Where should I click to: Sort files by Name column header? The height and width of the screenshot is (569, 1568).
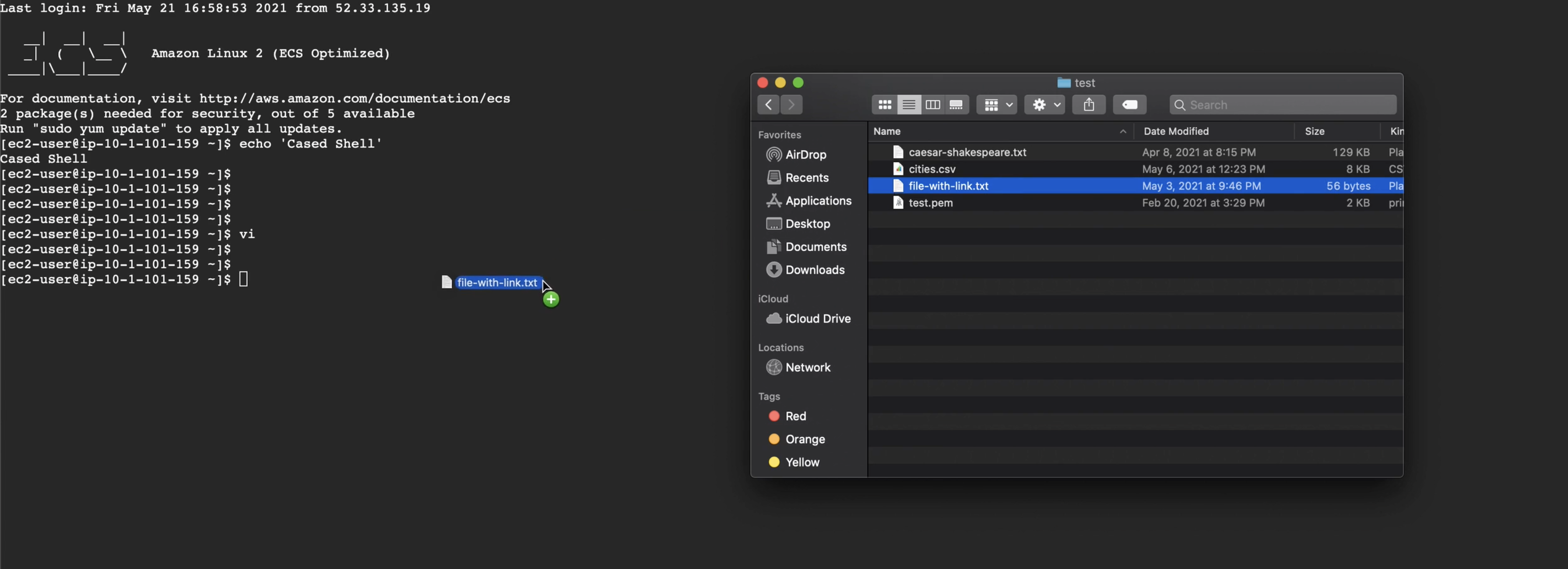coord(886,131)
